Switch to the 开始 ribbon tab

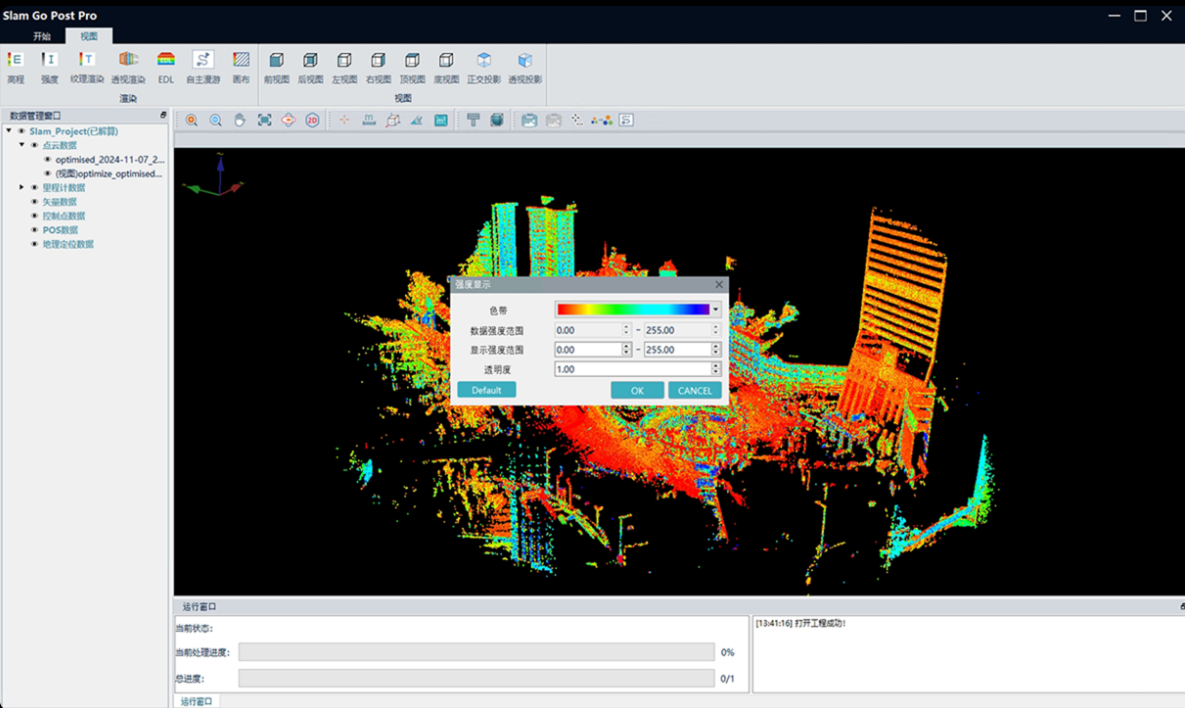coord(41,36)
